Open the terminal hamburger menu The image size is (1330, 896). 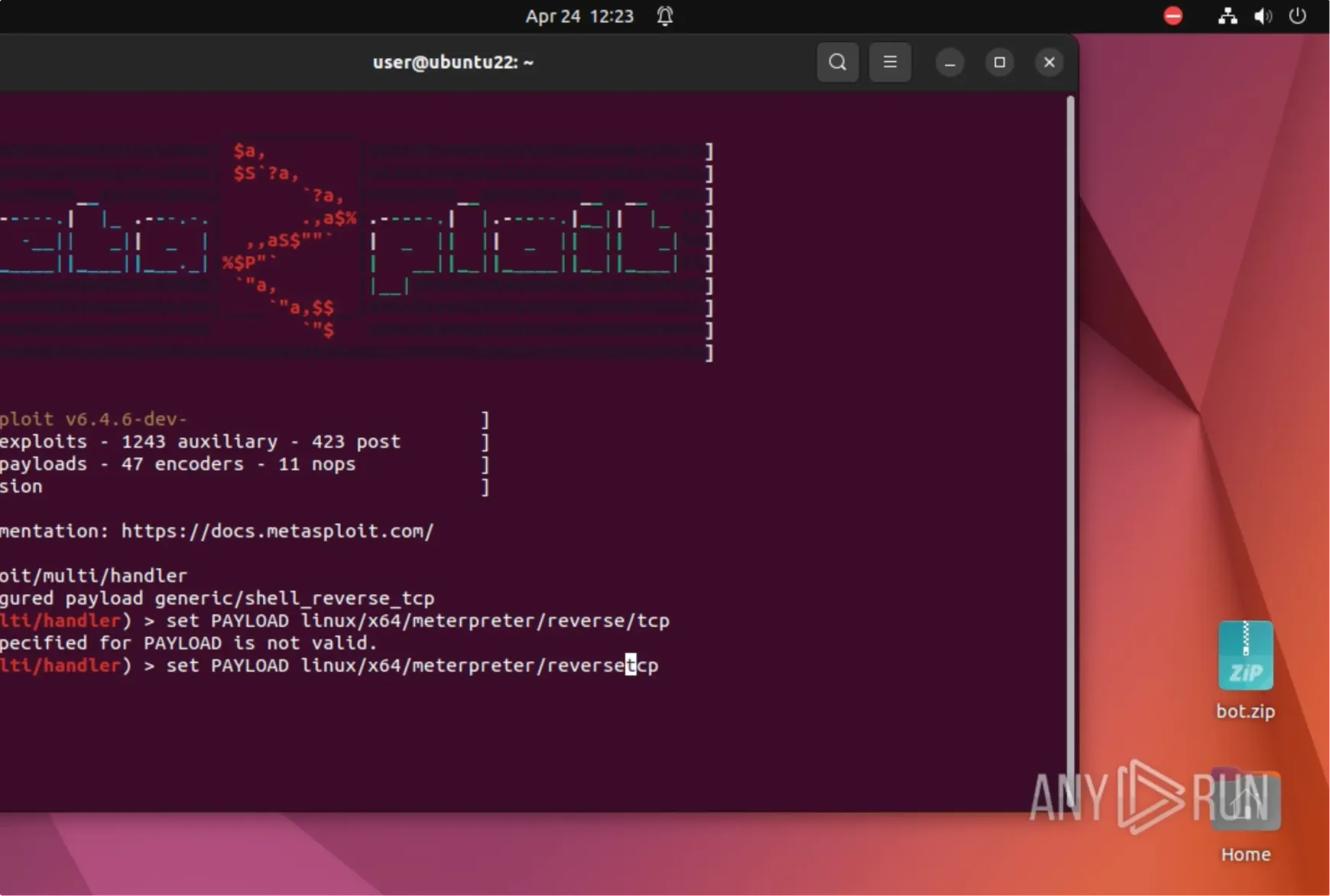(890, 62)
